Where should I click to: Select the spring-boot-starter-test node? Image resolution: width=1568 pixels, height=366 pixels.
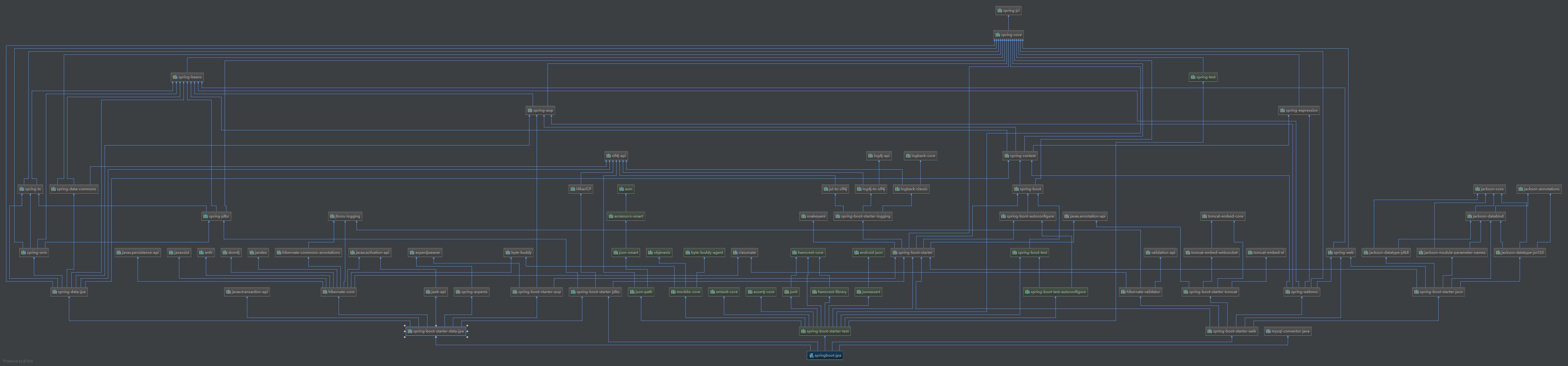coord(825,331)
